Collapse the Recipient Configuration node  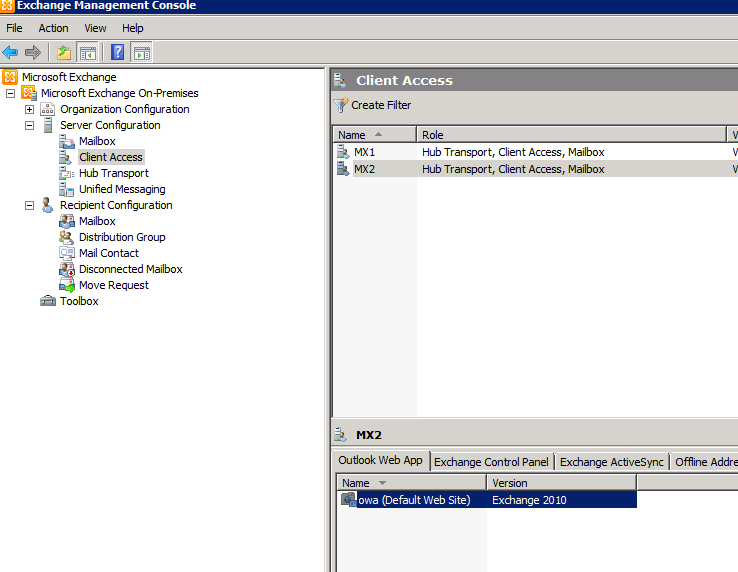pos(29,205)
